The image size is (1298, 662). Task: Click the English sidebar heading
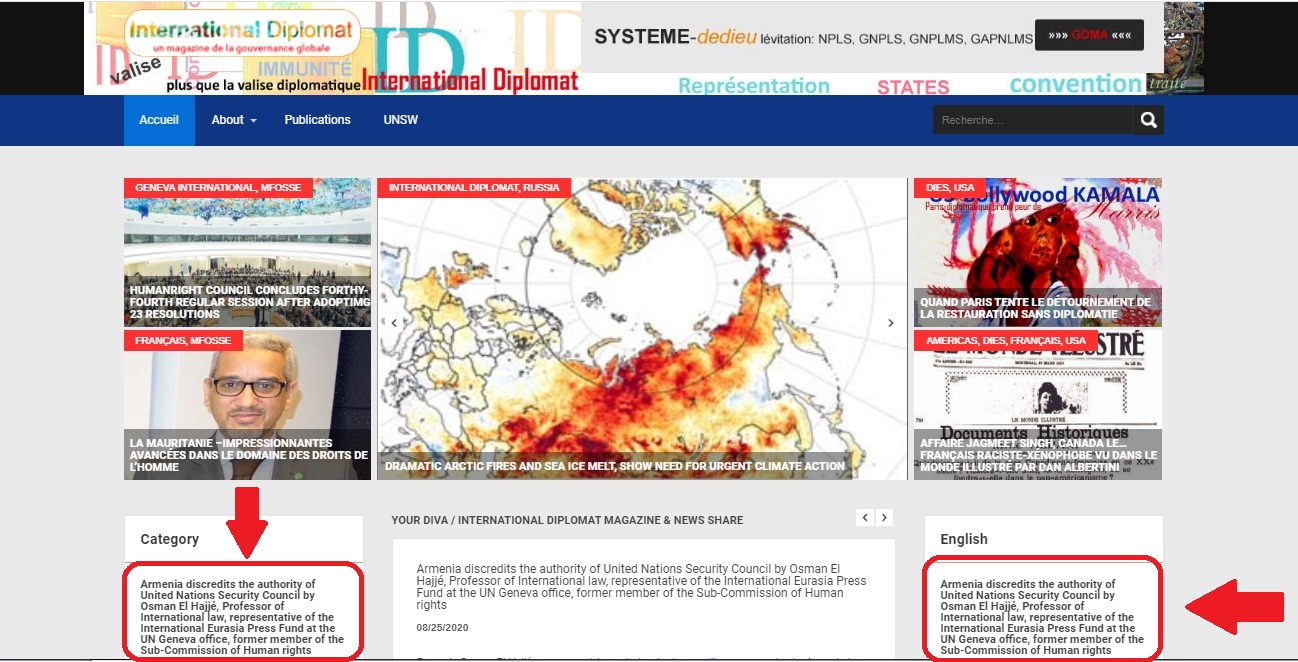click(x=964, y=539)
